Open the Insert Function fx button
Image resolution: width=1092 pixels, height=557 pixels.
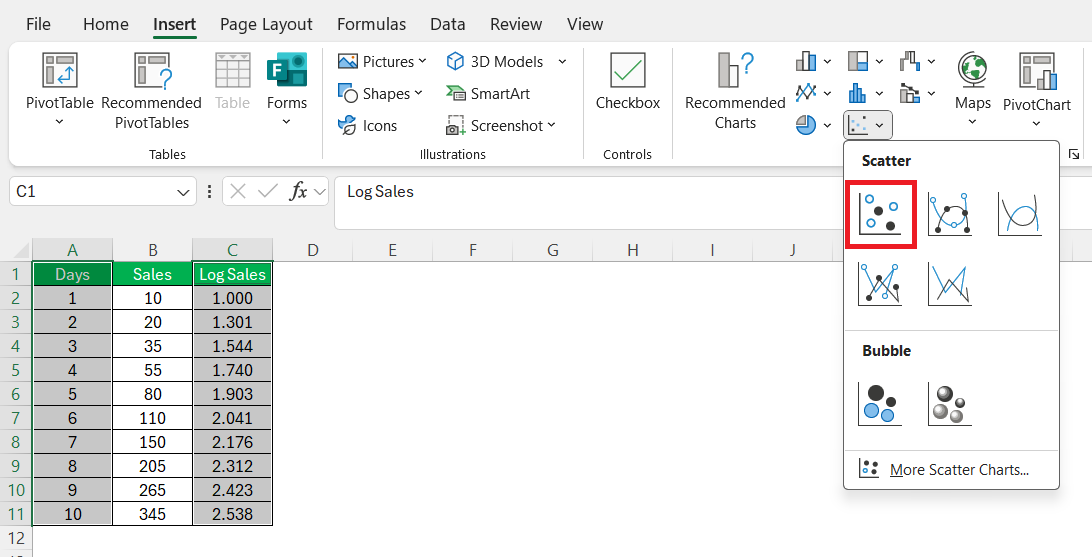click(x=298, y=191)
